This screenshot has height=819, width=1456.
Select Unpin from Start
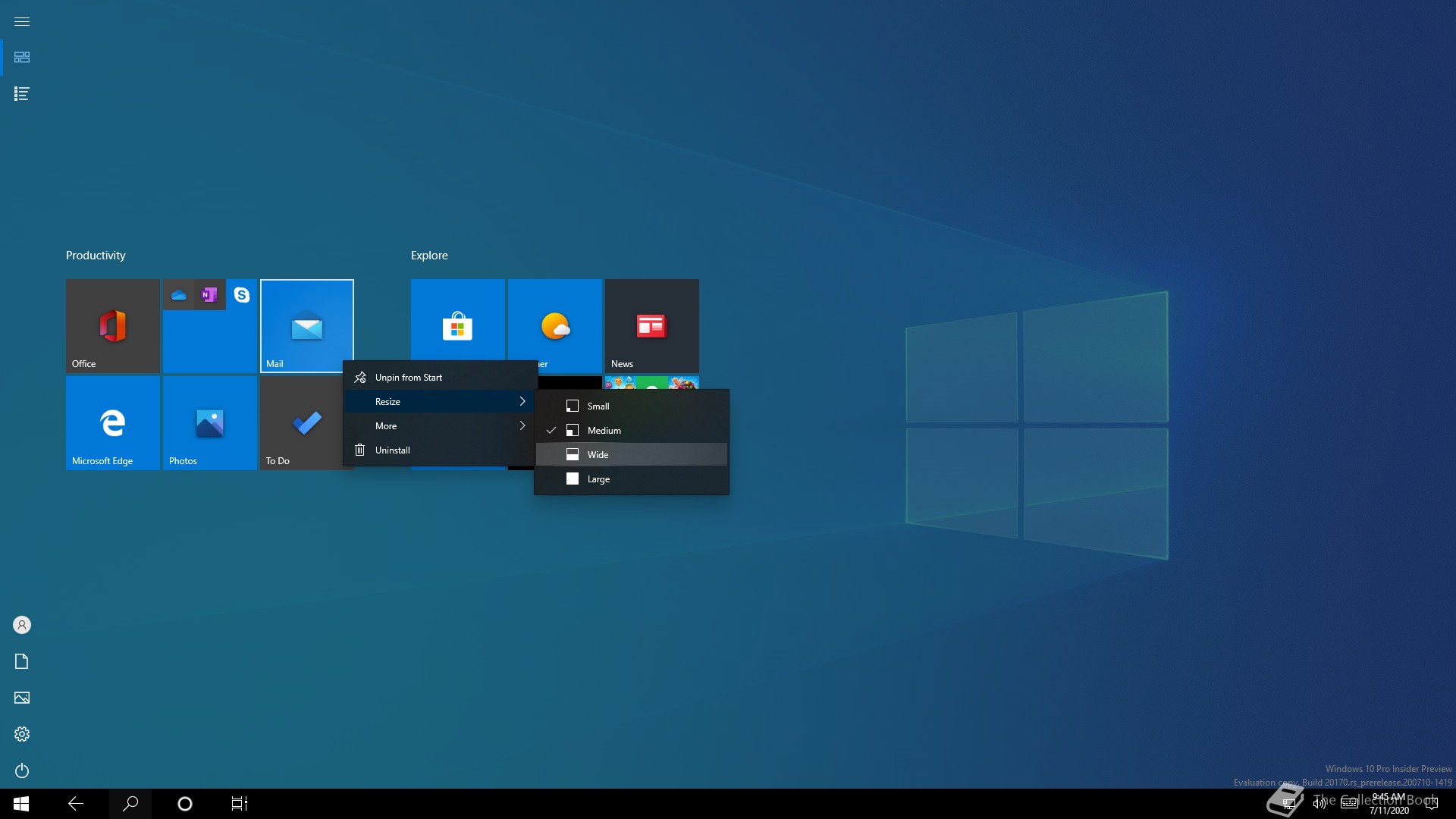click(441, 378)
